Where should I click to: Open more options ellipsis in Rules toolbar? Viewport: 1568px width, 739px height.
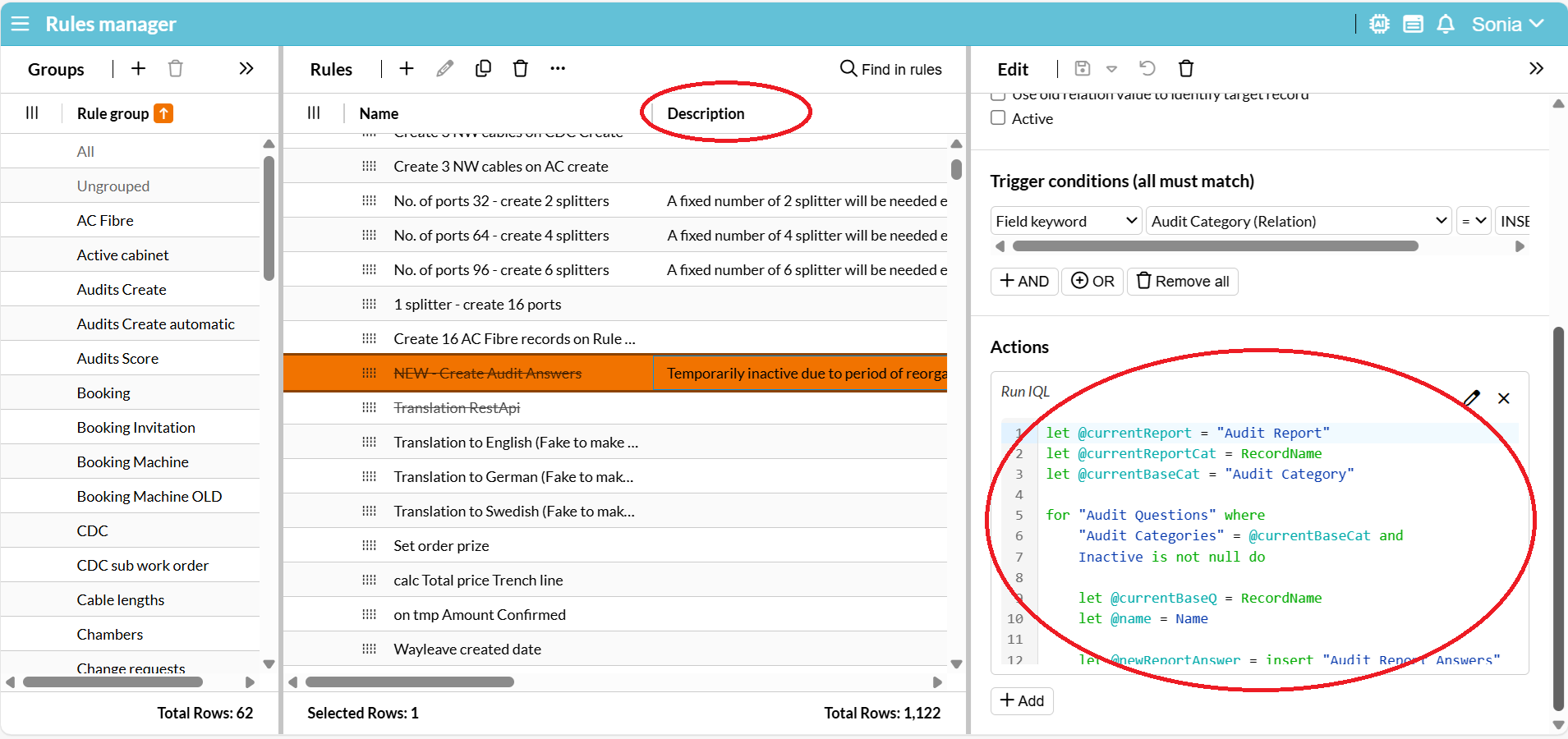558,69
